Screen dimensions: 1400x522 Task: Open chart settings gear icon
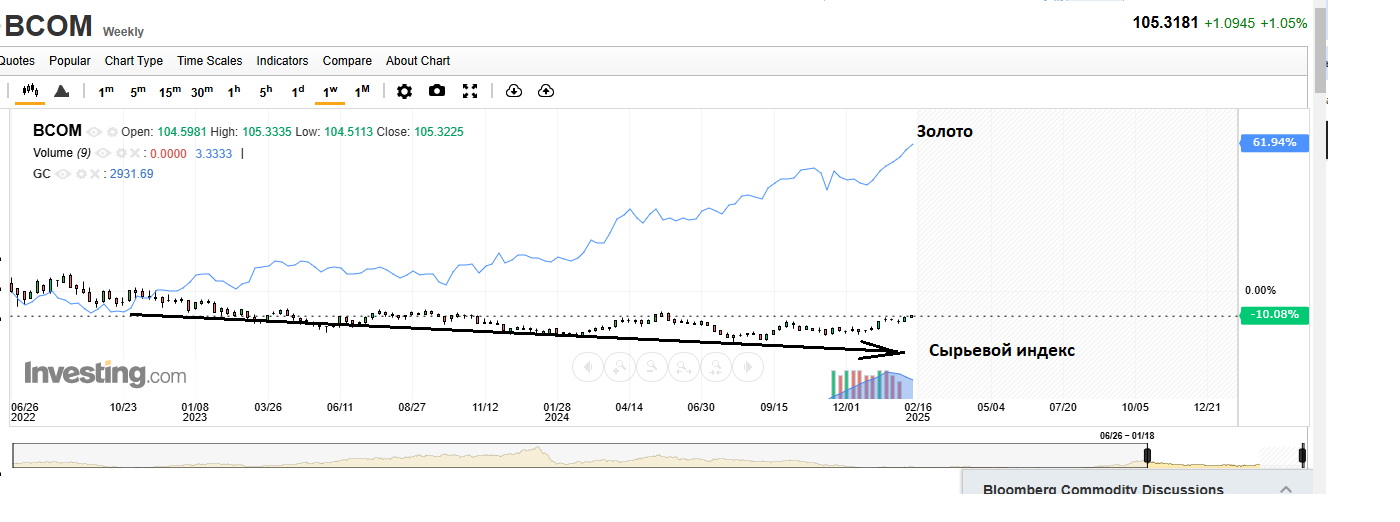coord(404,91)
